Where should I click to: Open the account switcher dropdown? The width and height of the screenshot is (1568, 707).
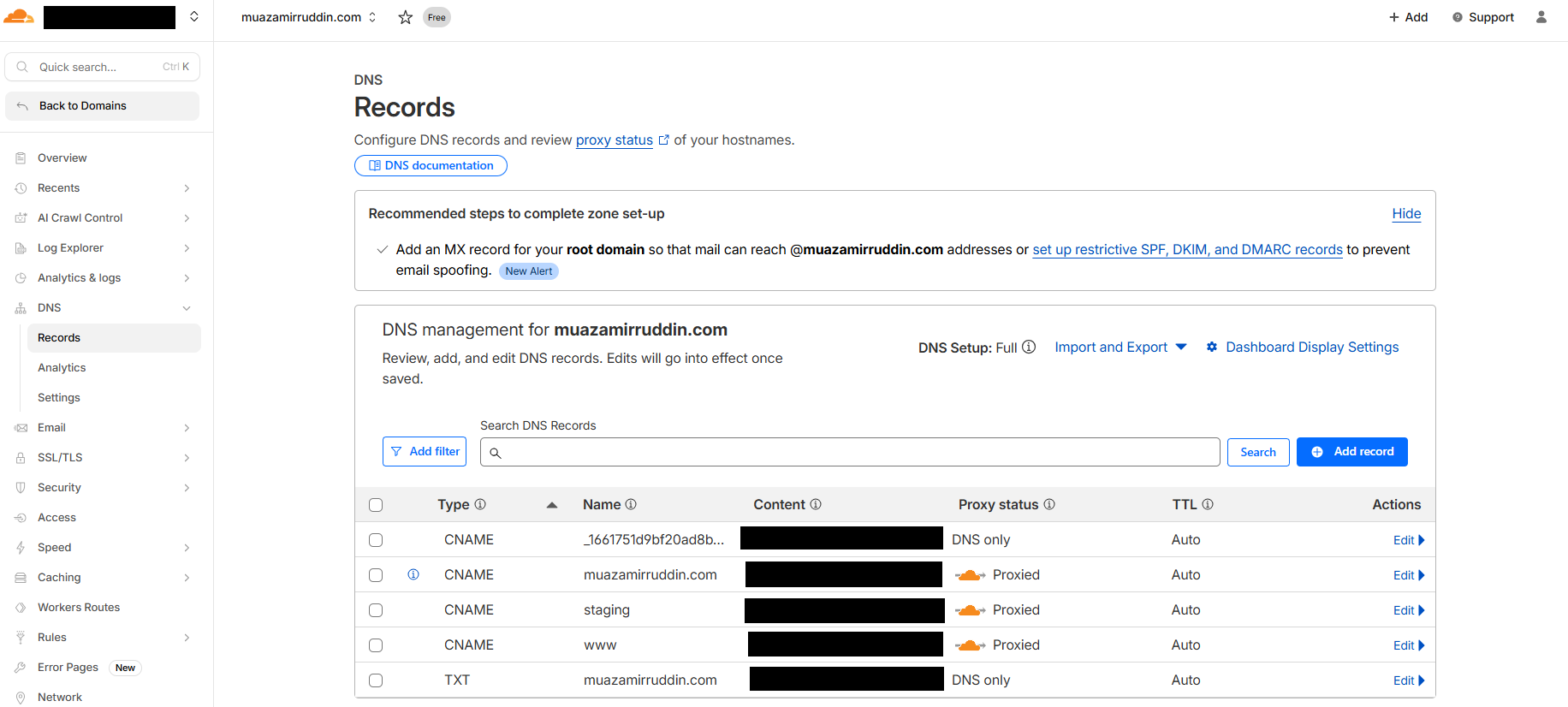[x=194, y=16]
